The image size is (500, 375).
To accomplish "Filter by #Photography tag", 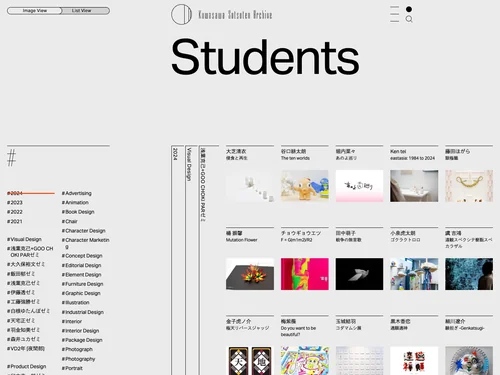I will 78,359.
